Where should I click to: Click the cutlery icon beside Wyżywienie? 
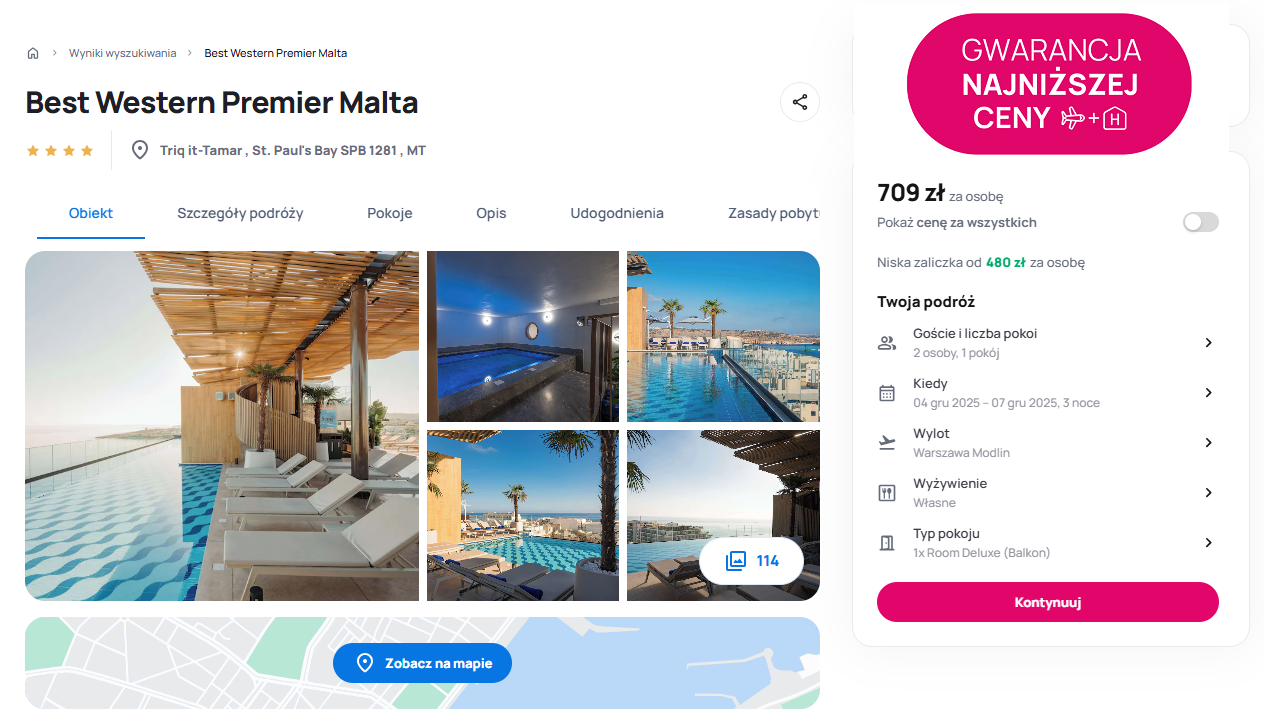point(887,493)
